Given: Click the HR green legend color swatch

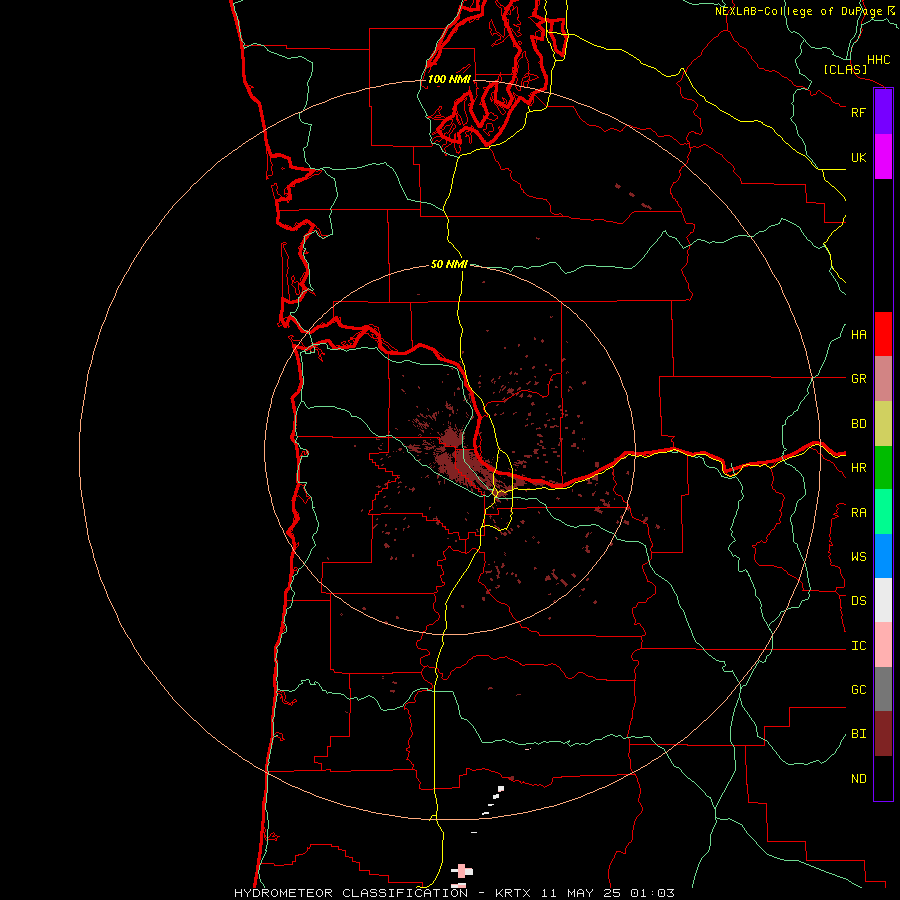Looking at the screenshot, I should (883, 468).
